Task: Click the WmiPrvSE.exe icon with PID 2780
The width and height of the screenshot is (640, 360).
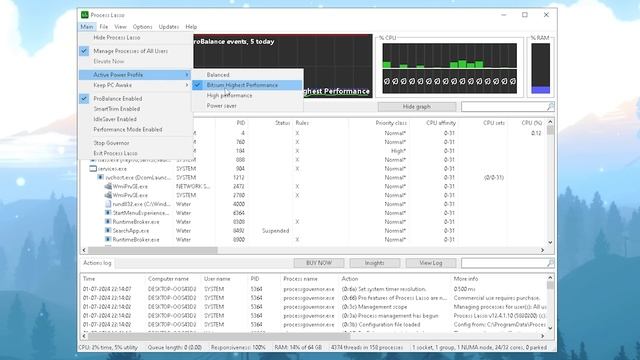Action: point(108,195)
